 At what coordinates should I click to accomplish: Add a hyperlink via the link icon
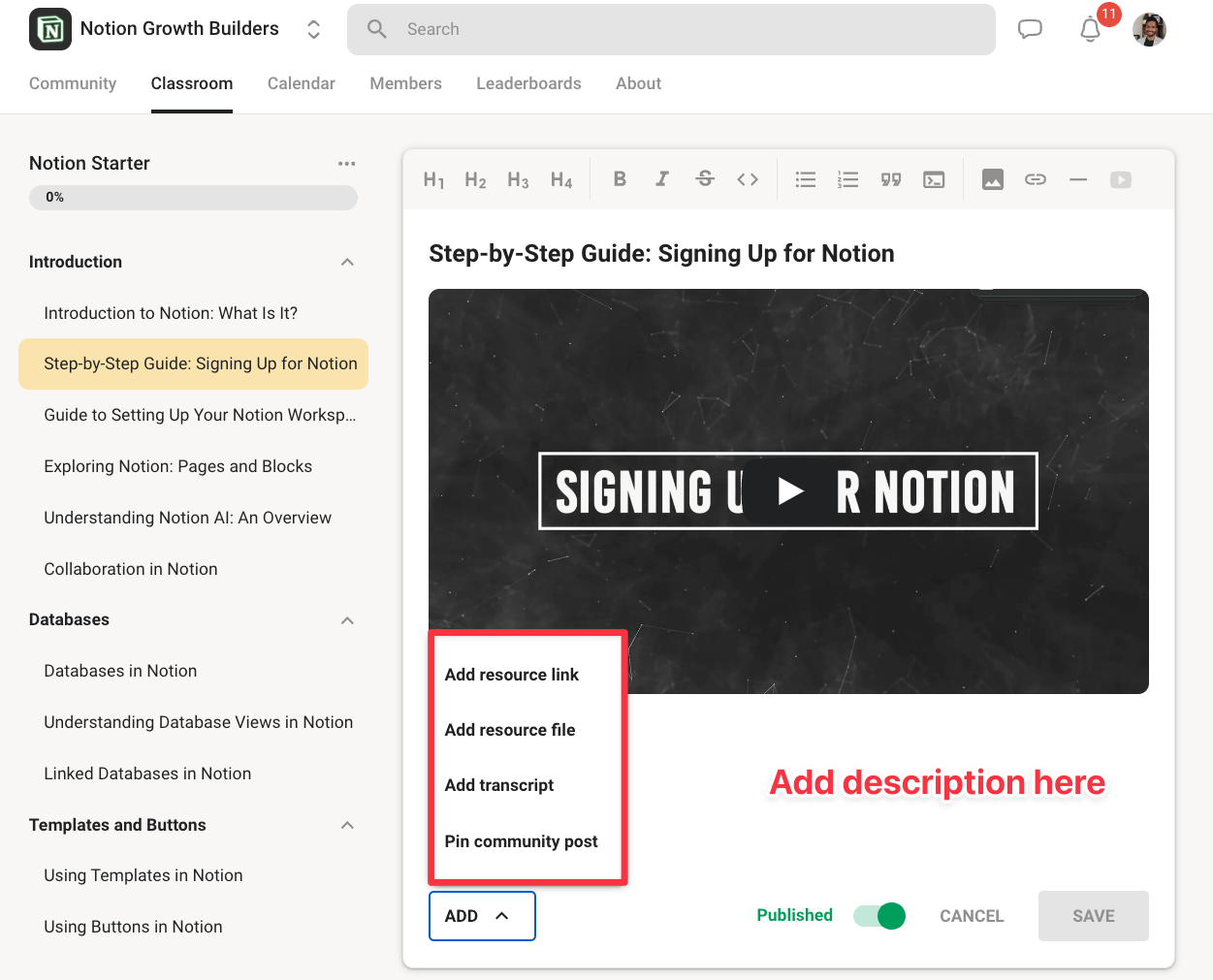1036,179
